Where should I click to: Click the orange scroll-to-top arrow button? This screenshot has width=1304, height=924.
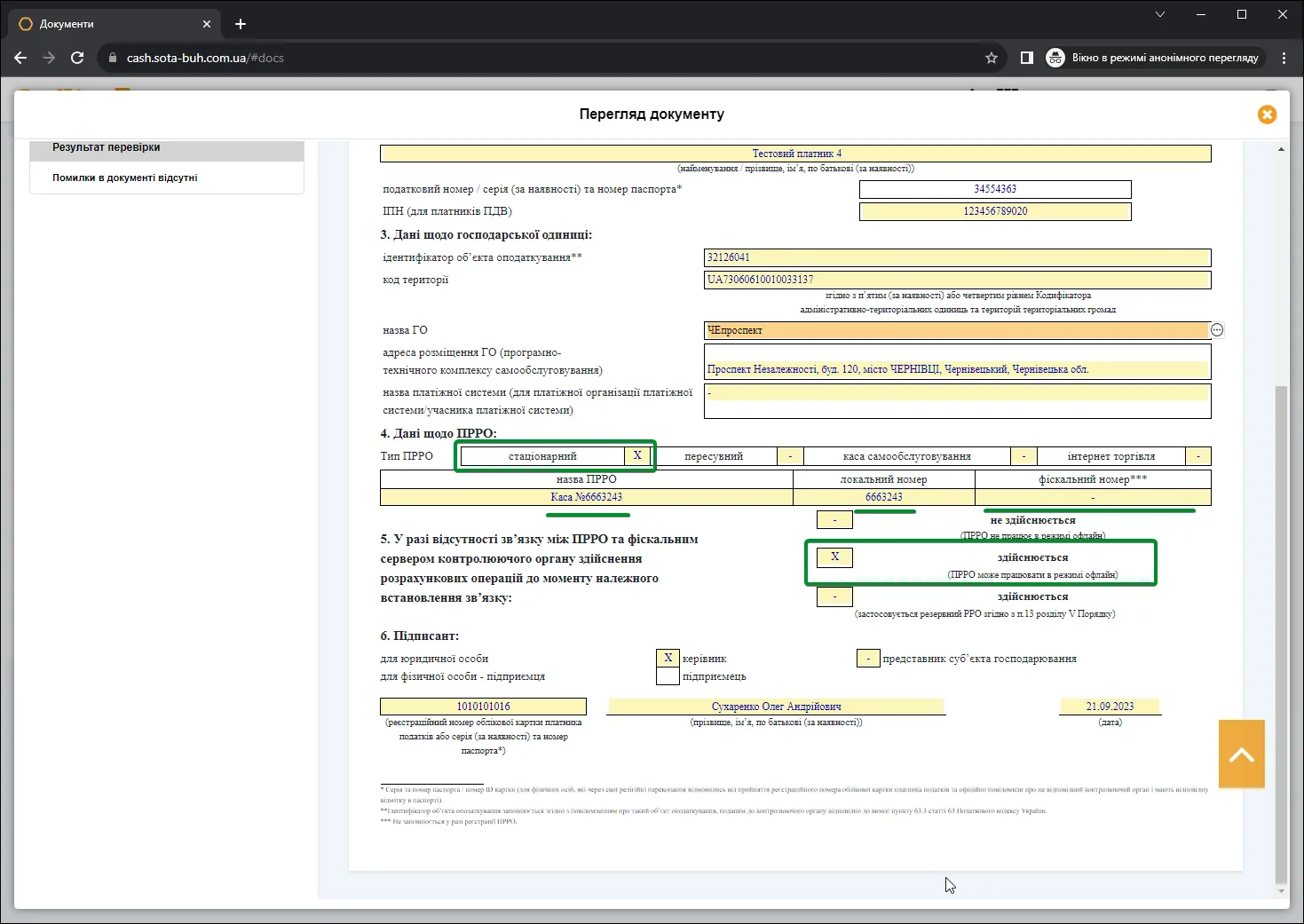(1241, 754)
